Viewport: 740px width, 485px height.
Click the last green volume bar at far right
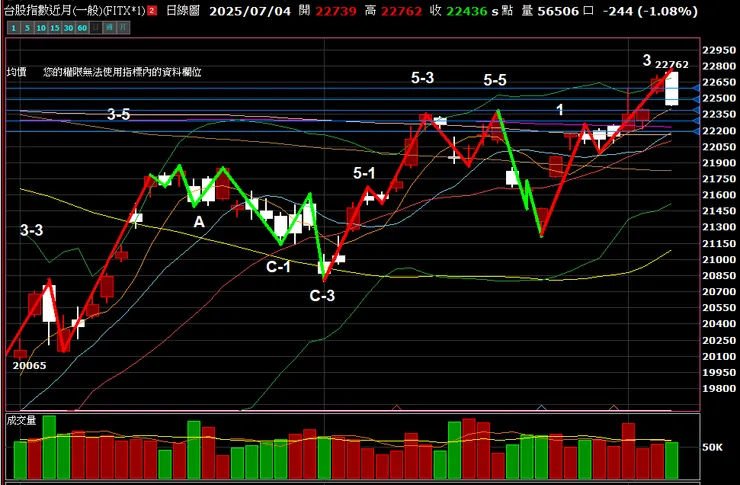[x=672, y=460]
